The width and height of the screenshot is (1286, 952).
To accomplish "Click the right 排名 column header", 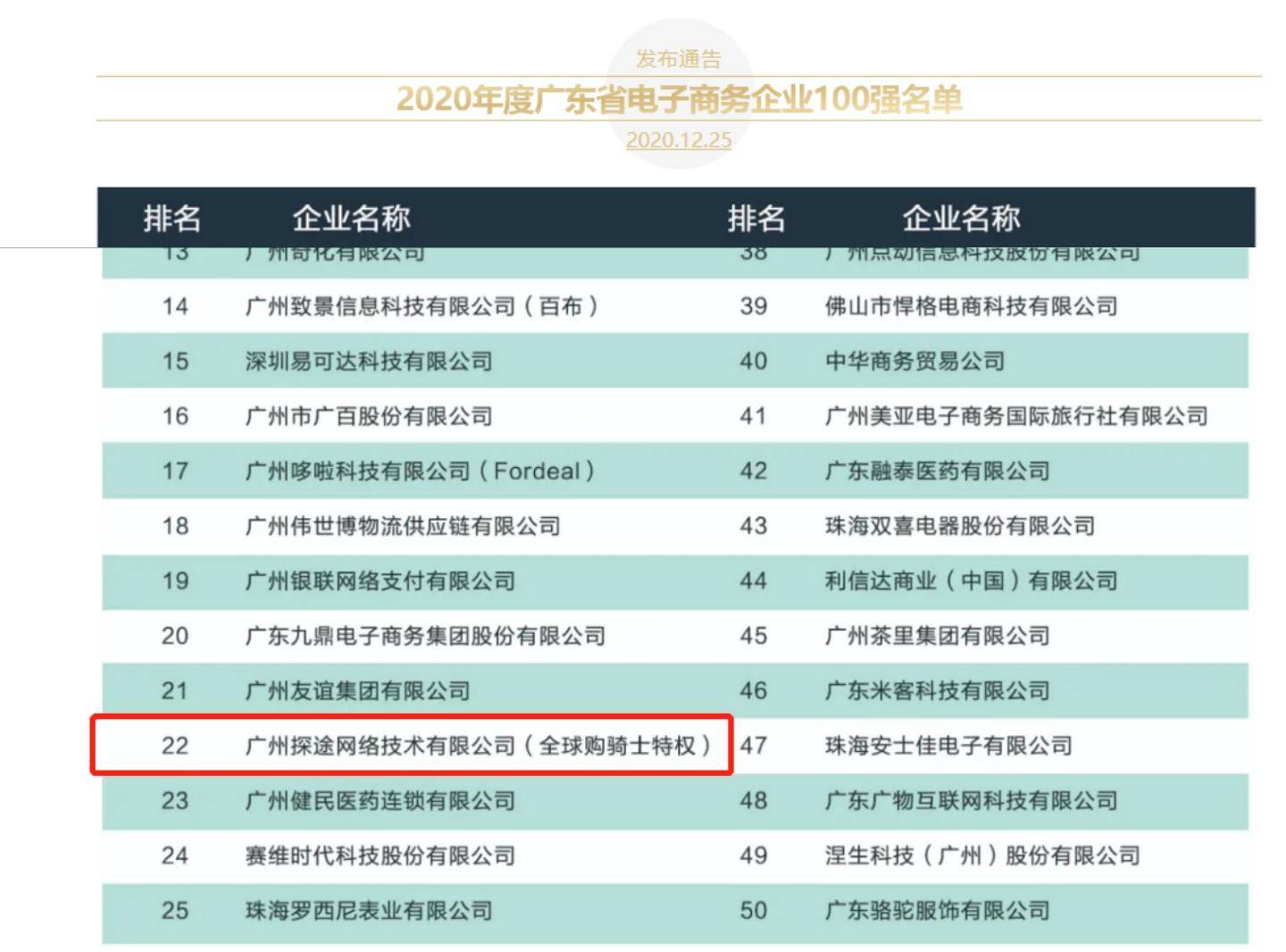I will click(756, 218).
